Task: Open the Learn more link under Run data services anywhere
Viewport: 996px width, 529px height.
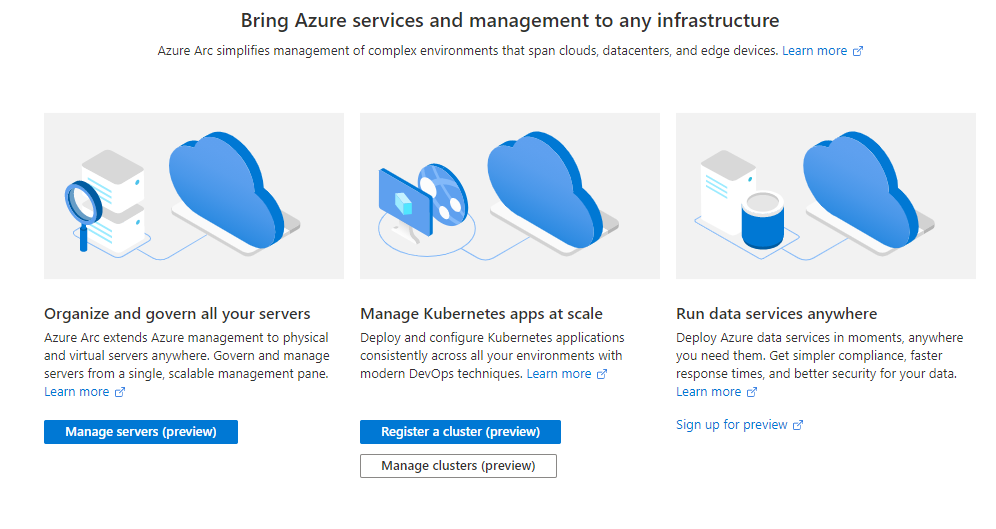Action: tap(708, 392)
